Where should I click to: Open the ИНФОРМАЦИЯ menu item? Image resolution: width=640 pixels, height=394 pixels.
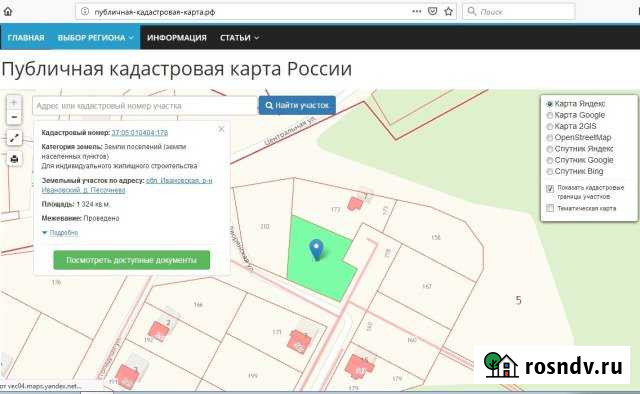[177, 38]
